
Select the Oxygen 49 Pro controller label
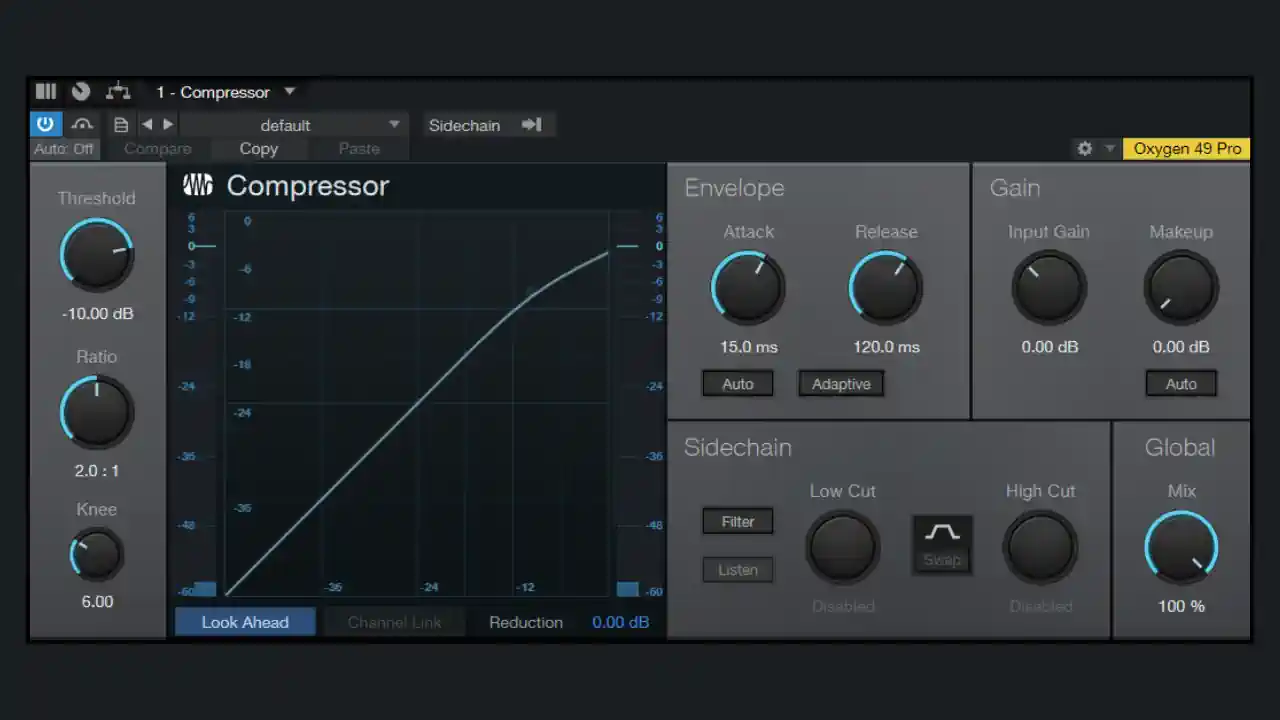coord(1186,149)
